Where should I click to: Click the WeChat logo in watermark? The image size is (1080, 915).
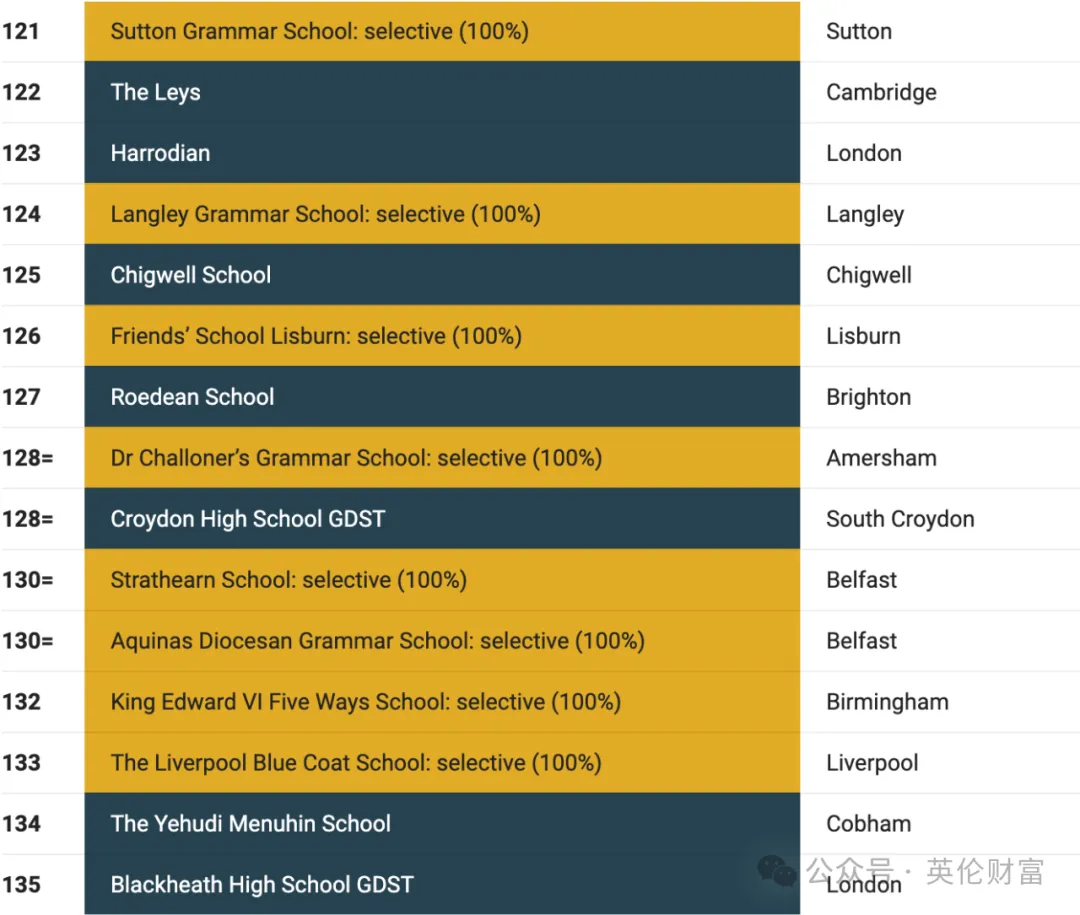pyautogui.click(x=777, y=871)
